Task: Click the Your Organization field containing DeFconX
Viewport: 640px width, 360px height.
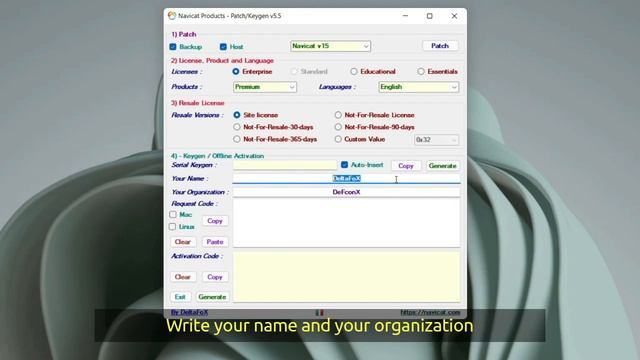Action: click(x=347, y=192)
